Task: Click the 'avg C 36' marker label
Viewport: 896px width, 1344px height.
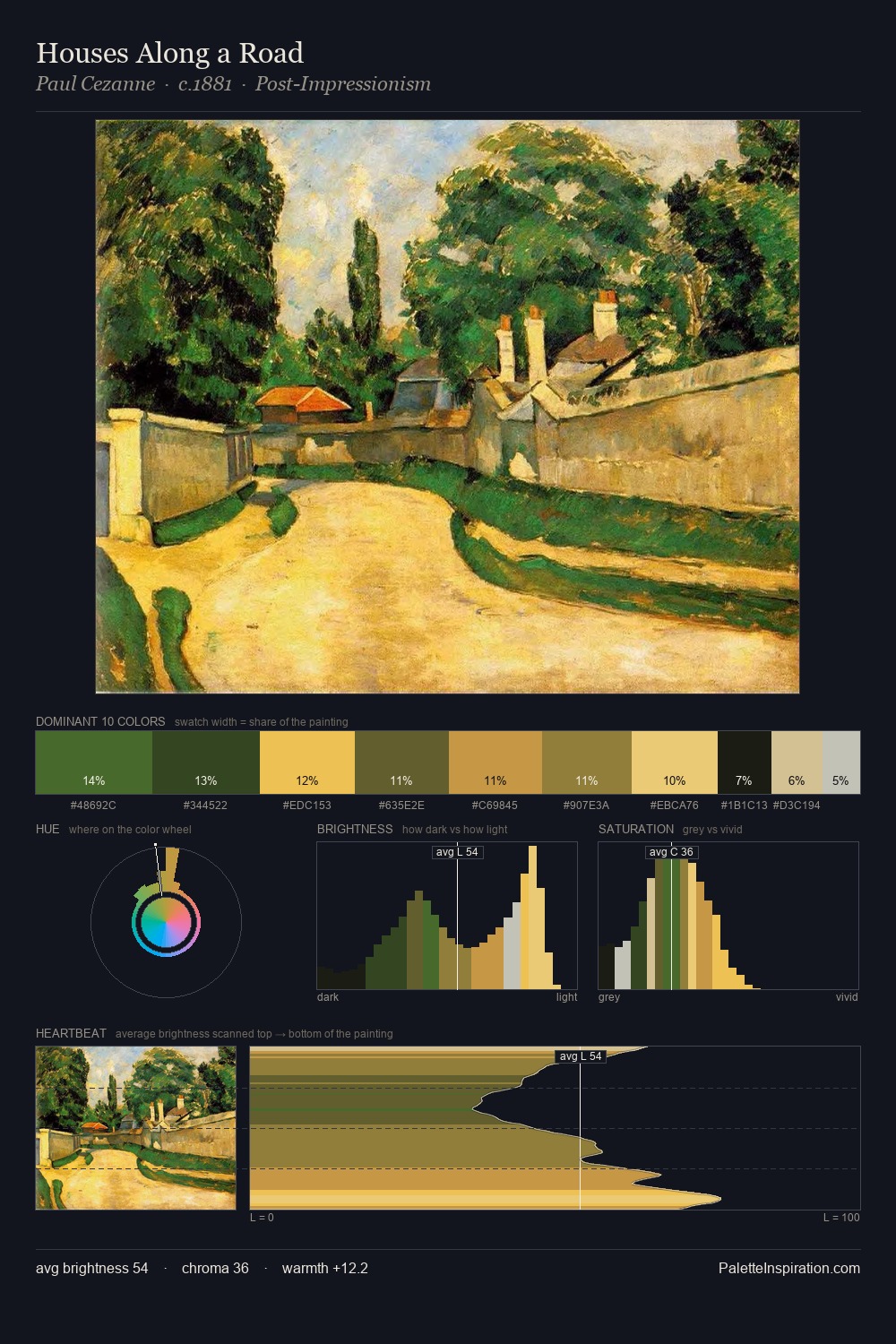Action: point(671,852)
